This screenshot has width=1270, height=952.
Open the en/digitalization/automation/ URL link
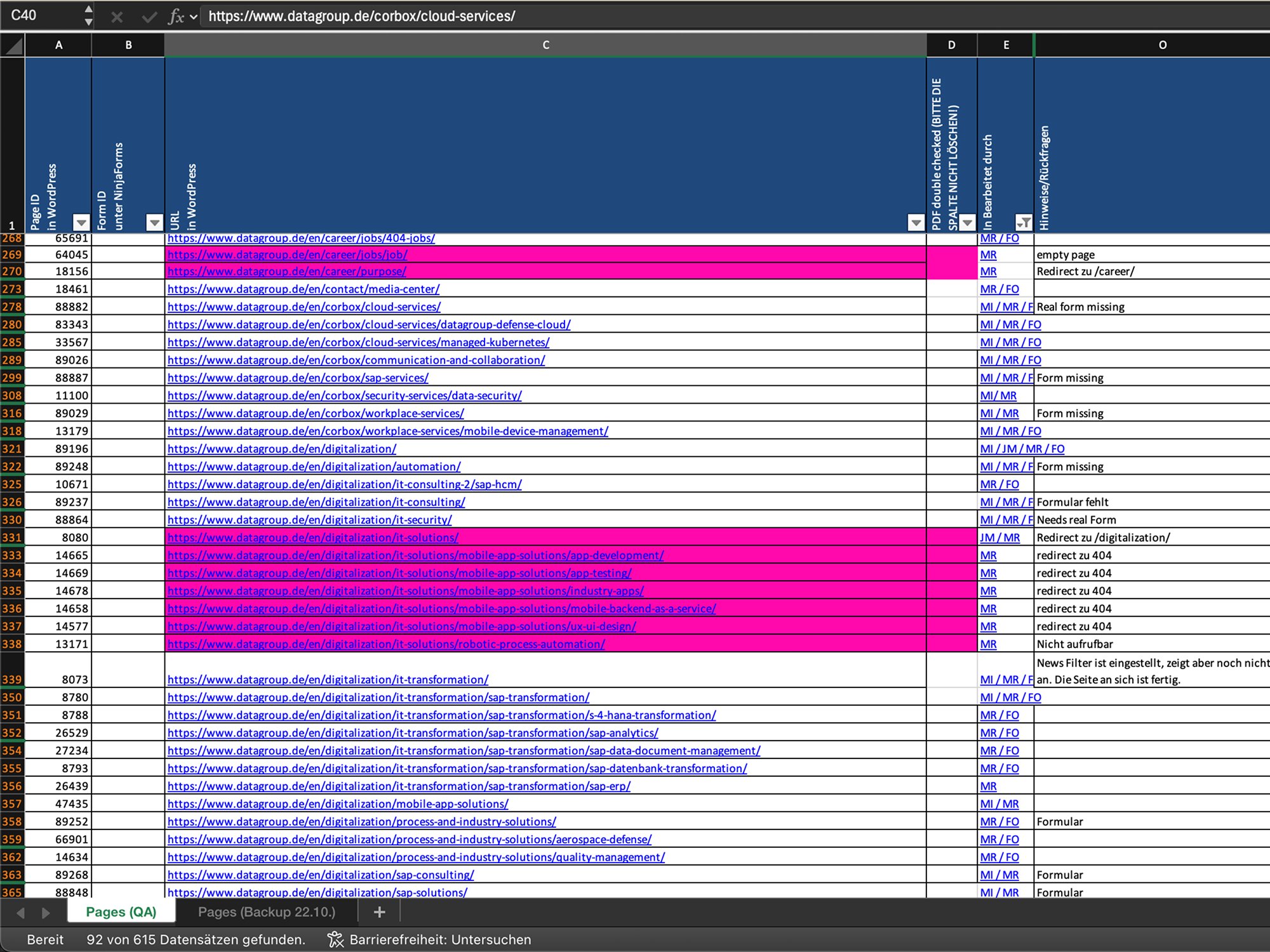[314, 466]
